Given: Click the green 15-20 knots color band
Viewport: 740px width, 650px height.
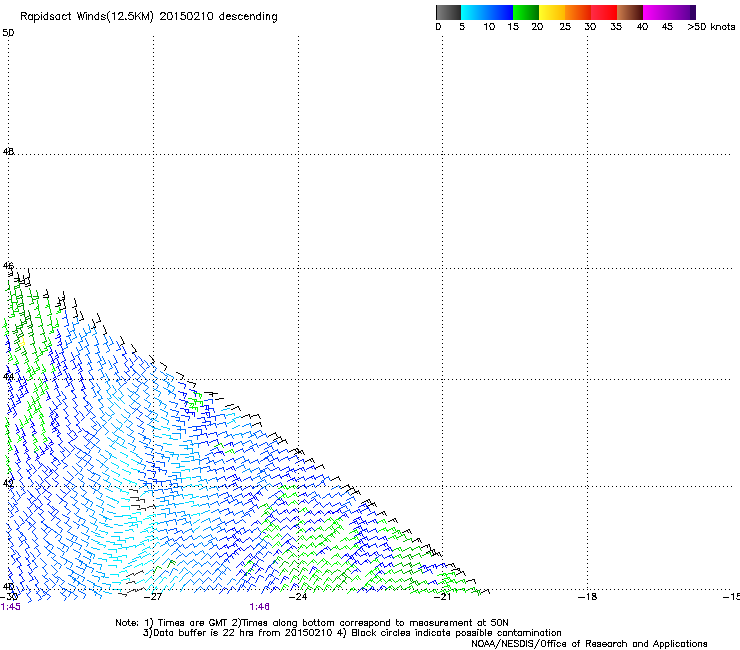Looking at the screenshot, I should 526,12.
